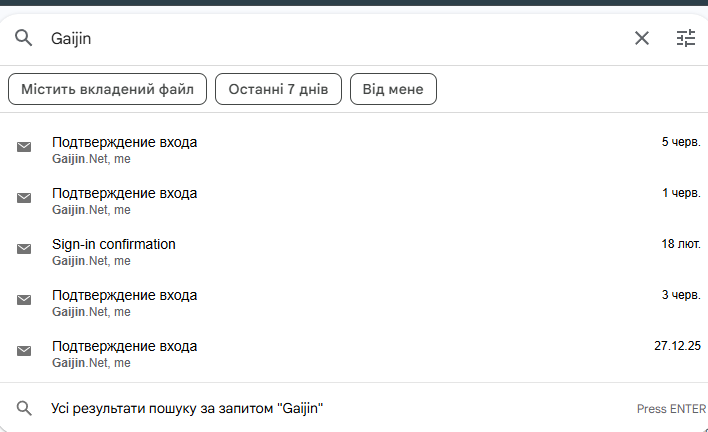Click the envelope icon of 5 черв. email
Screen dimensions: 708x432
(x=24, y=147)
